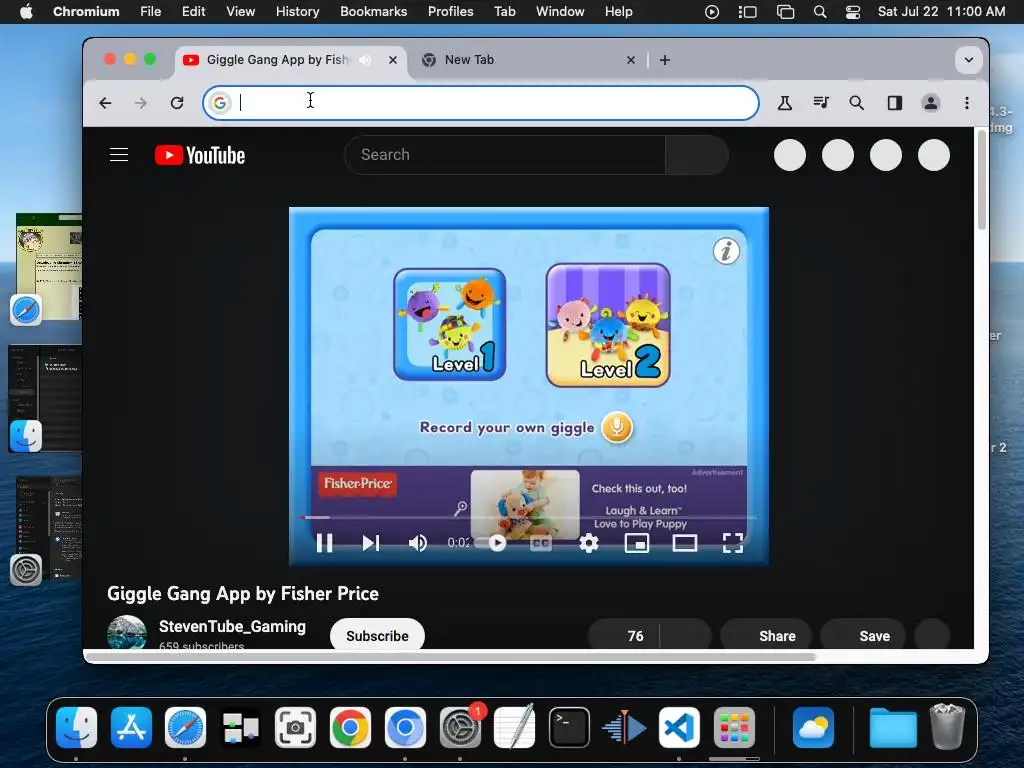The width and height of the screenshot is (1024, 768).
Task: Go back in Chromium
Action: coord(105,103)
